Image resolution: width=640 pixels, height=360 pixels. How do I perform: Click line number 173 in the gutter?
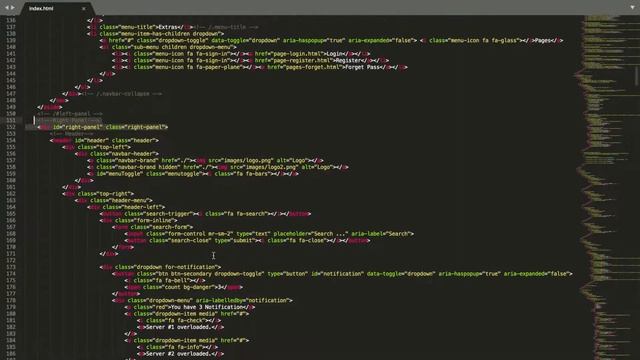(11, 267)
